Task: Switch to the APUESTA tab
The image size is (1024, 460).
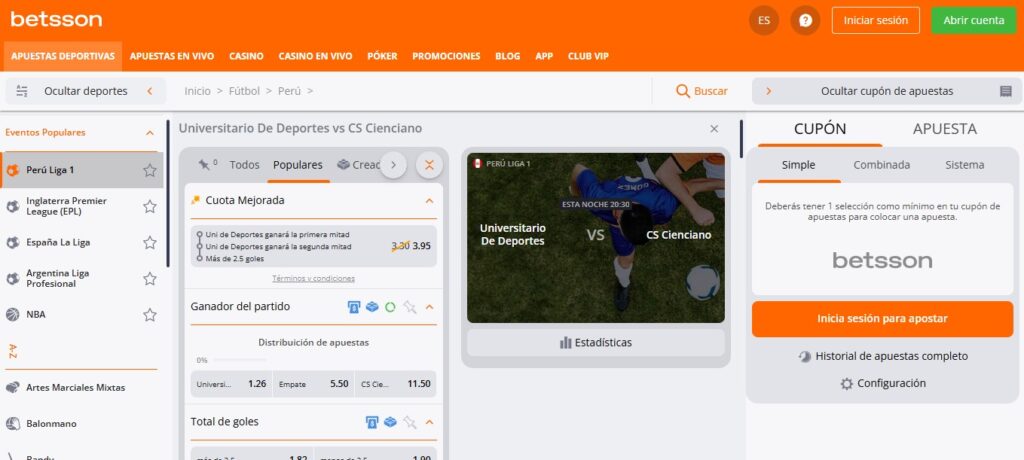Action: (x=945, y=129)
